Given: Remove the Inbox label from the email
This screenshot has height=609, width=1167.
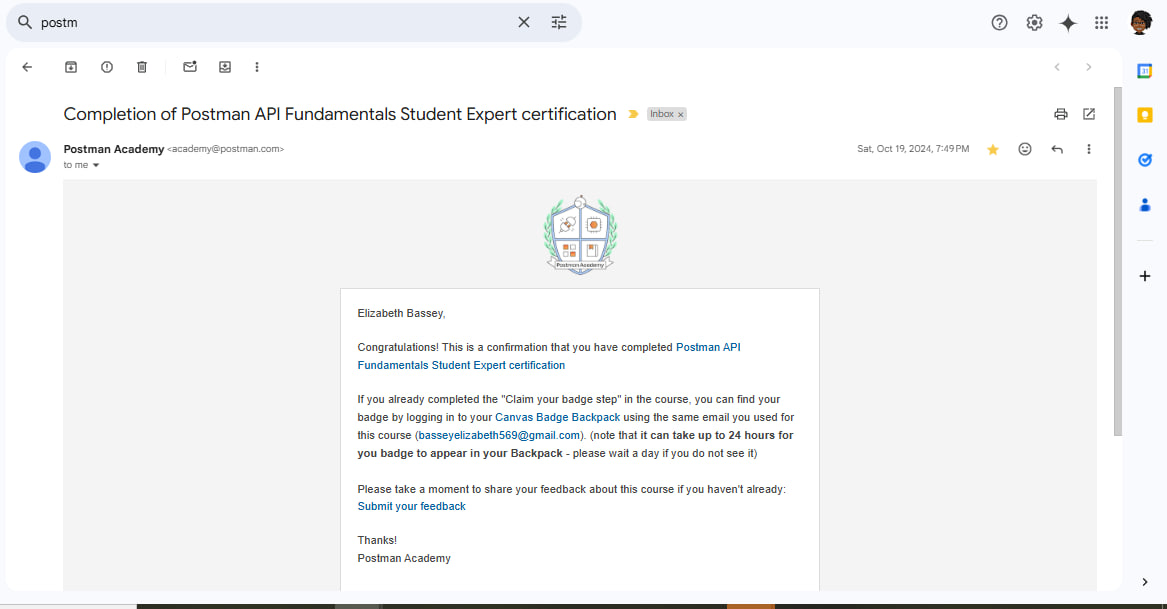Looking at the screenshot, I should pyautogui.click(x=680, y=115).
